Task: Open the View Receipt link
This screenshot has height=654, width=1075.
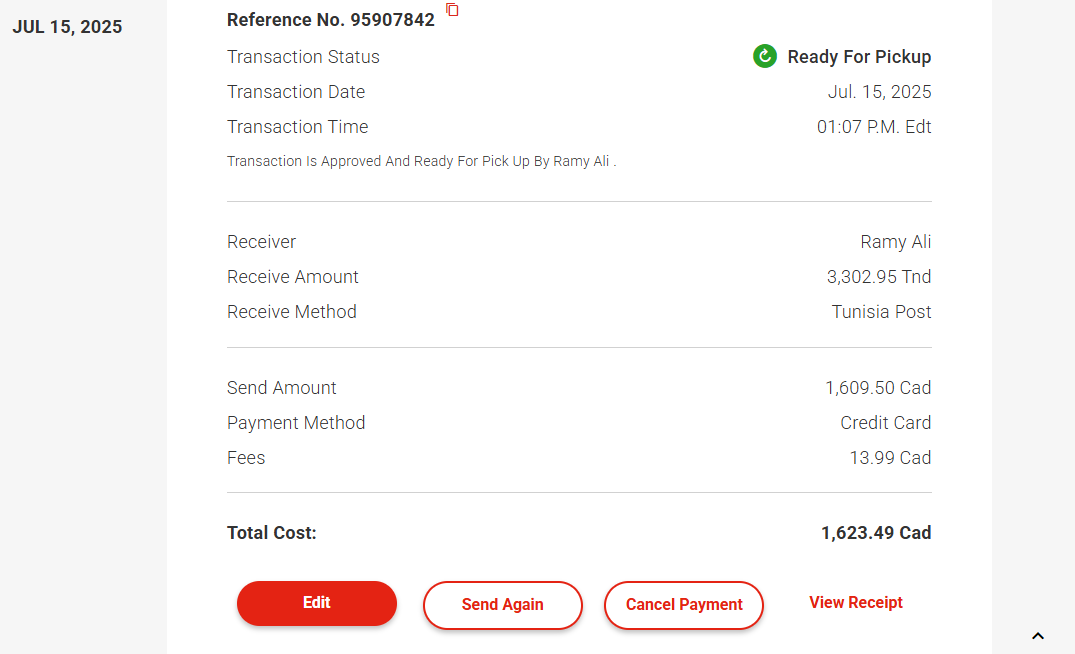Action: pos(856,603)
